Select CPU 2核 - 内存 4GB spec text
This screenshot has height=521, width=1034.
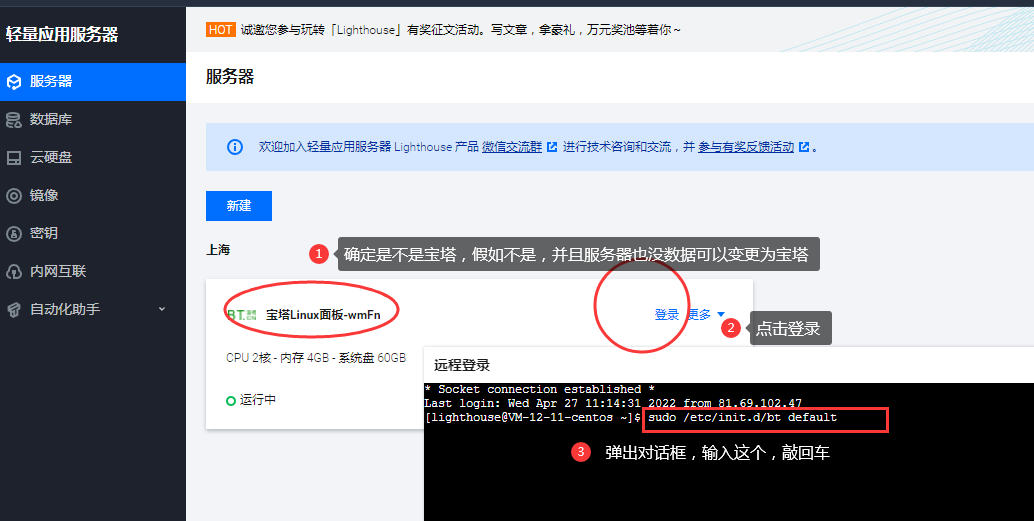316,358
